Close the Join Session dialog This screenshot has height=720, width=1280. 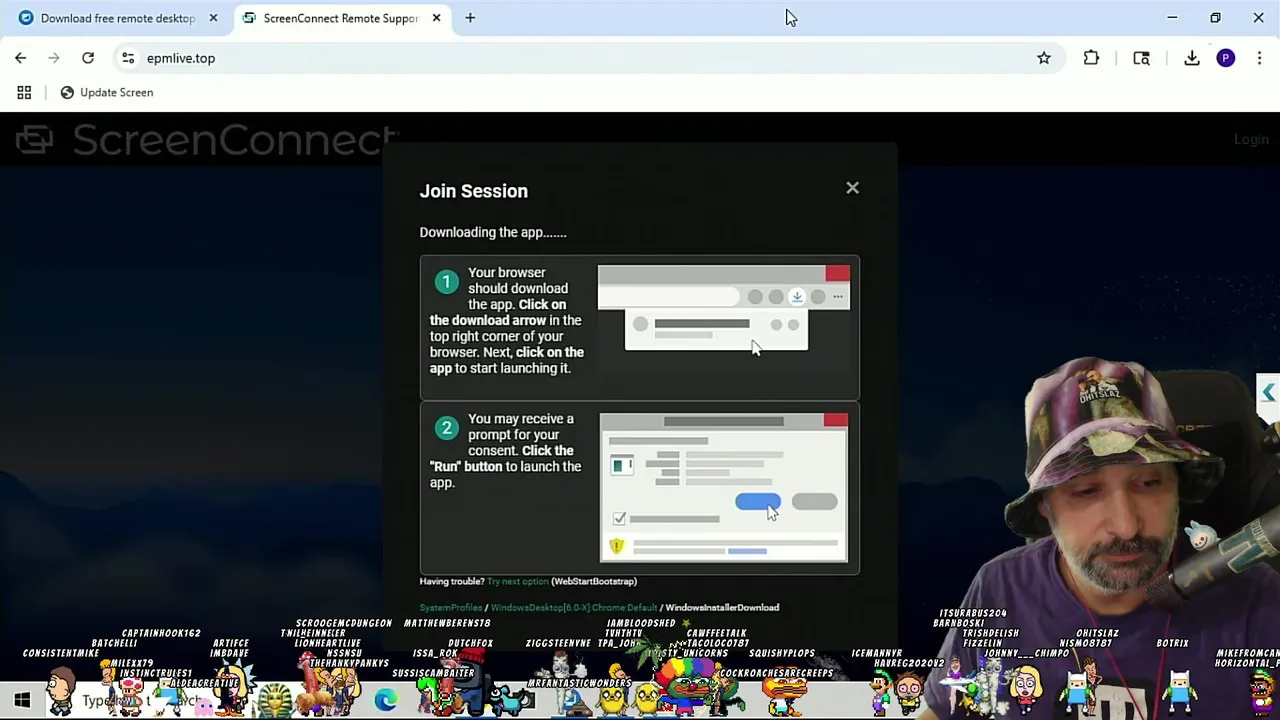pos(852,188)
